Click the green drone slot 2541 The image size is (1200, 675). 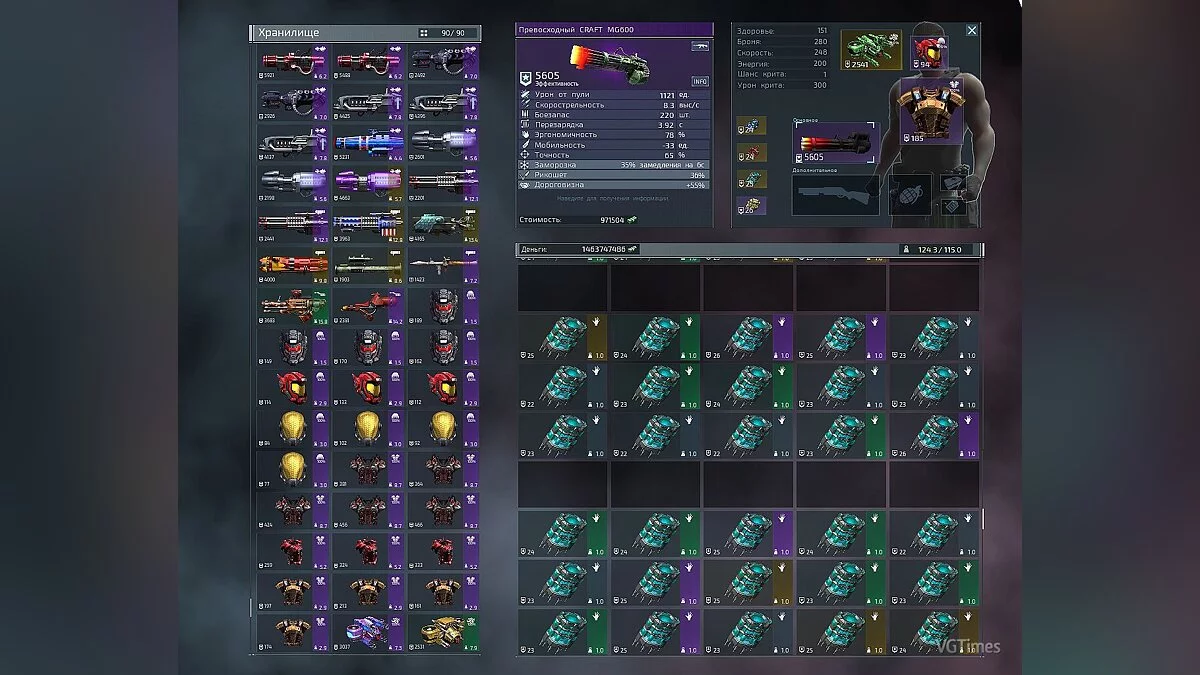pos(870,50)
